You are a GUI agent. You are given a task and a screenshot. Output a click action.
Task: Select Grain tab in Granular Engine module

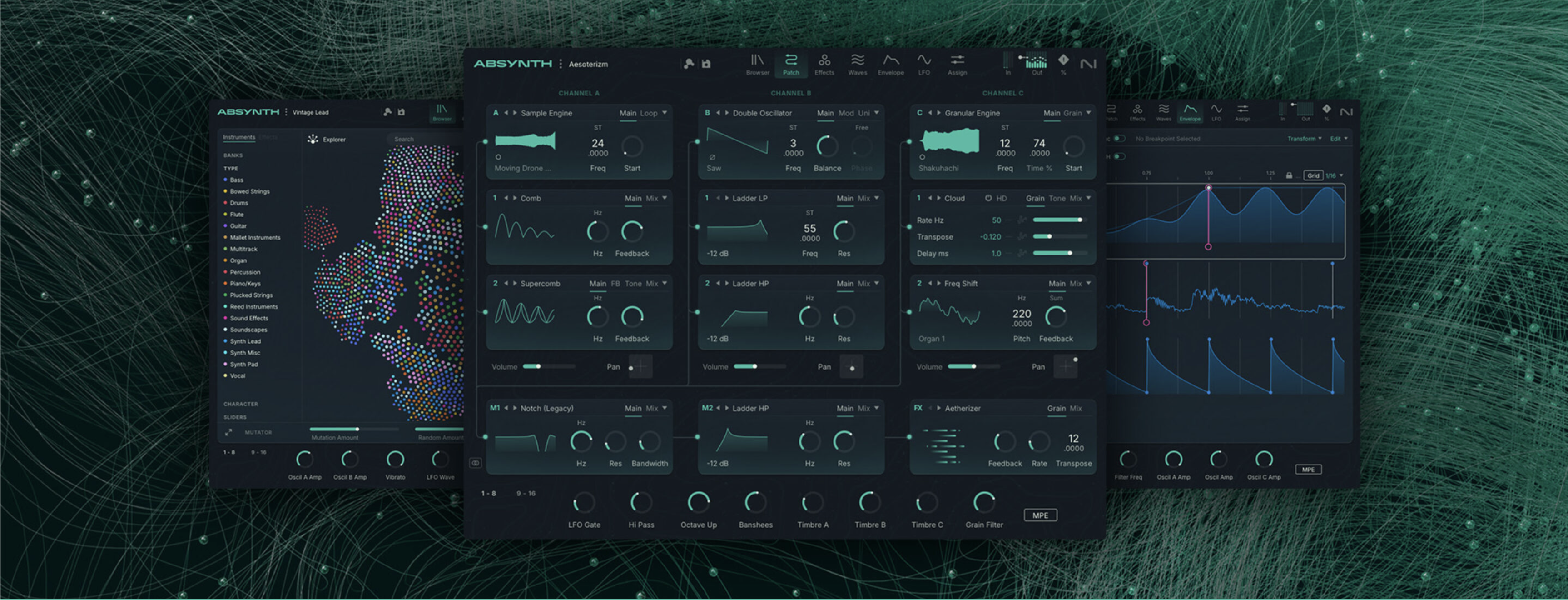click(x=1072, y=113)
